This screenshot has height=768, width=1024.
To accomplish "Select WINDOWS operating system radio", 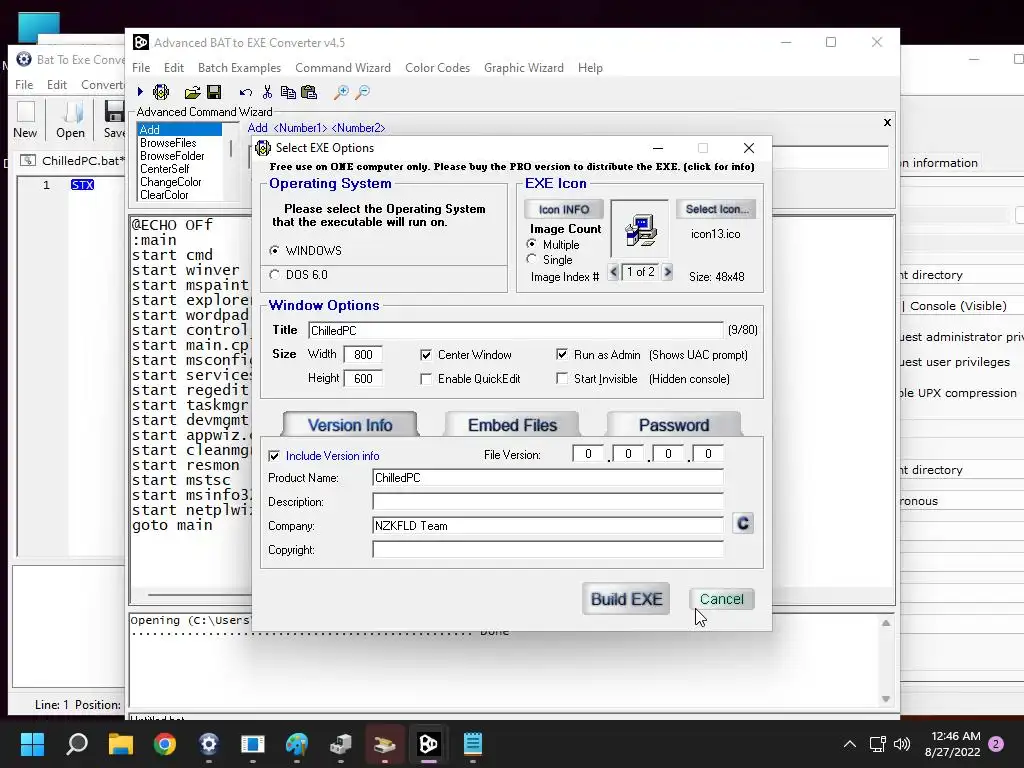I will point(274,251).
